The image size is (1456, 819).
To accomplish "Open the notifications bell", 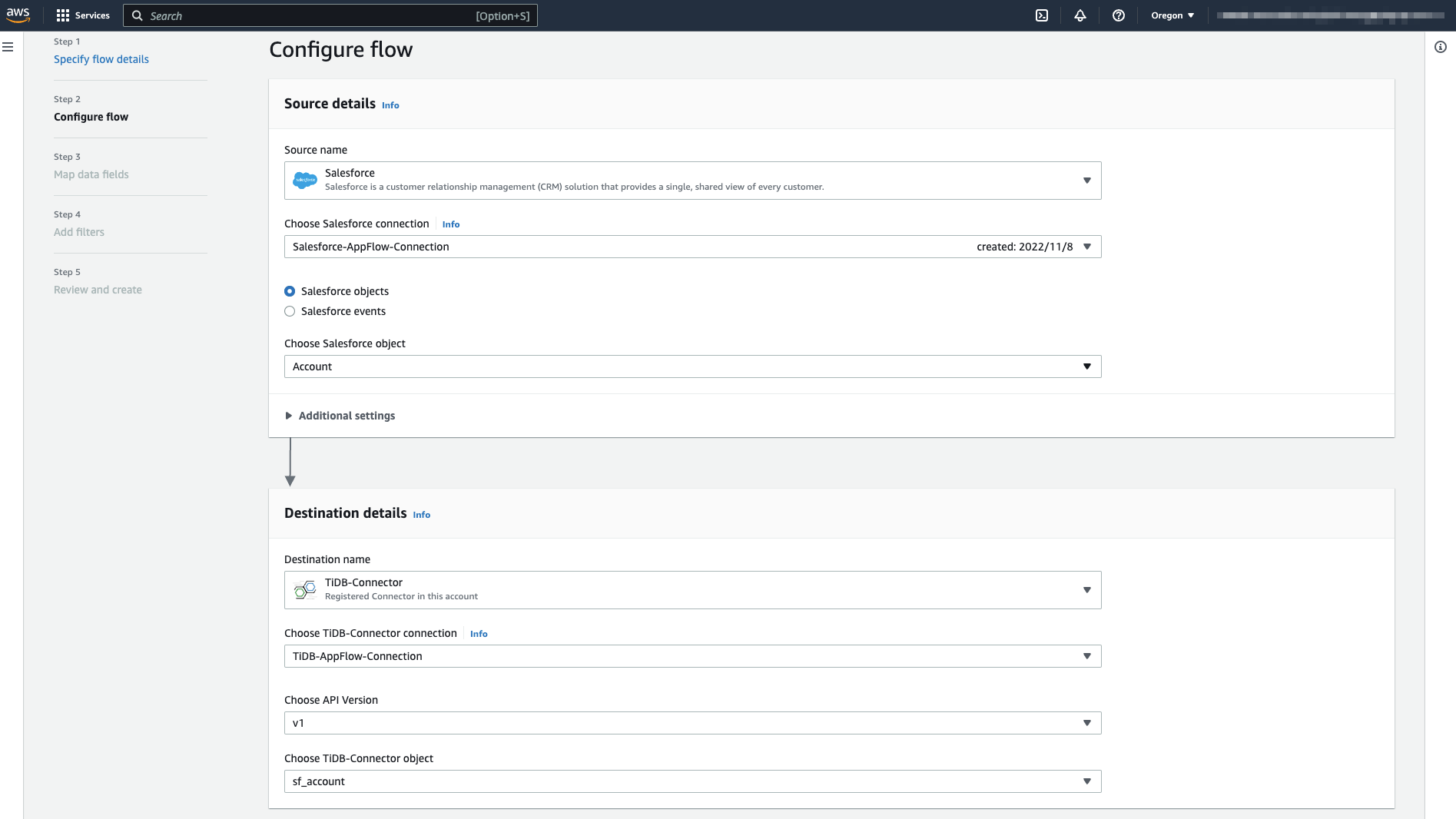I will [x=1080, y=15].
